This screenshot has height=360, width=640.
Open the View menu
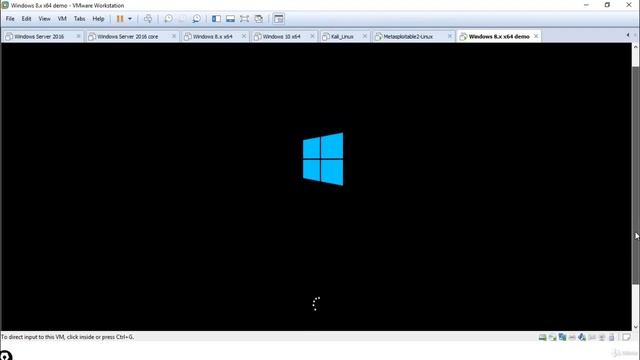point(44,19)
